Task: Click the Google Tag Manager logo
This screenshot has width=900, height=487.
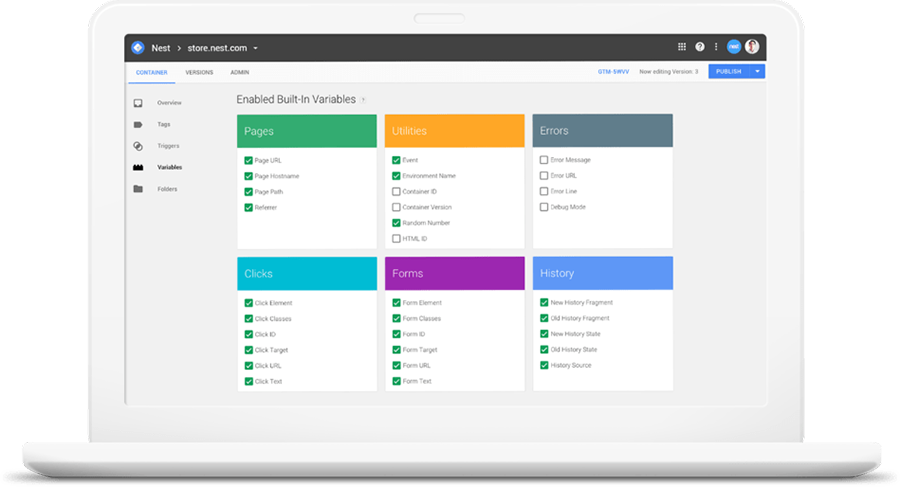Action: click(x=137, y=47)
